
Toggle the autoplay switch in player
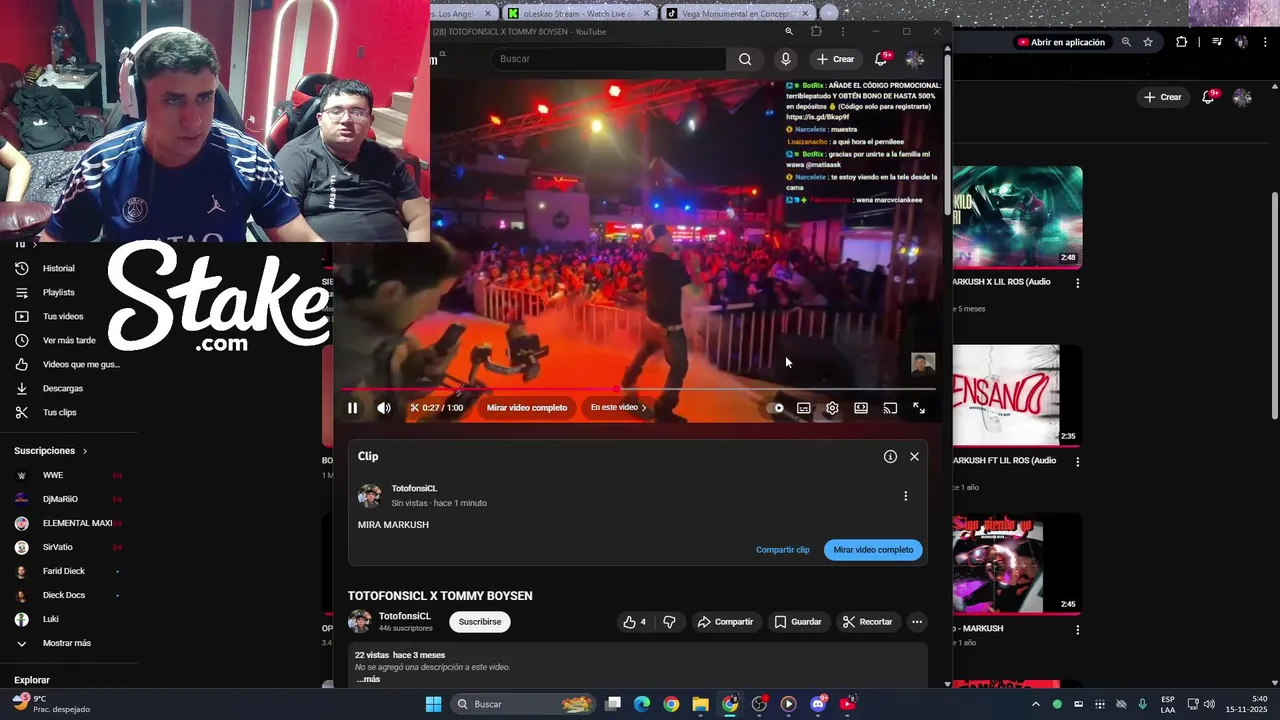tap(776, 408)
